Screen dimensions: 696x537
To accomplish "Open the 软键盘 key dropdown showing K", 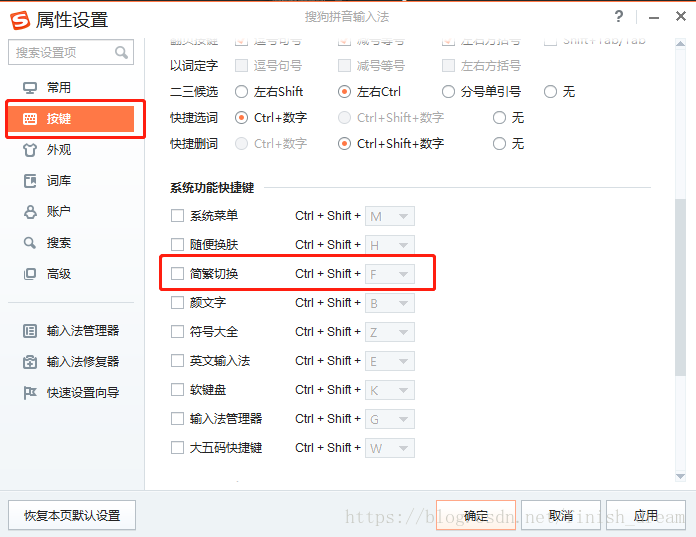I will point(390,390).
